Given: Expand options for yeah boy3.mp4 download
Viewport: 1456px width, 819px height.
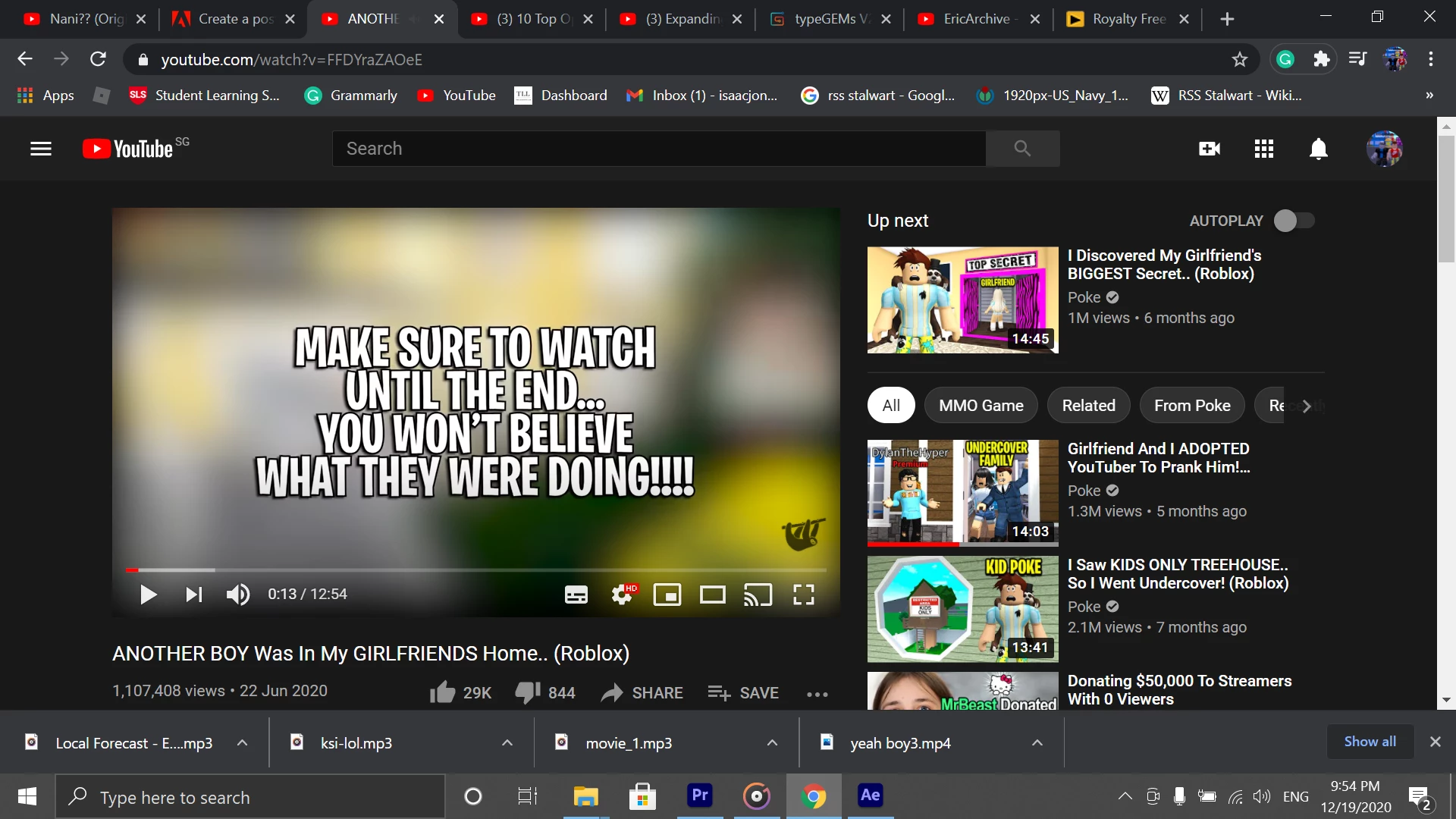Looking at the screenshot, I should tap(1037, 743).
